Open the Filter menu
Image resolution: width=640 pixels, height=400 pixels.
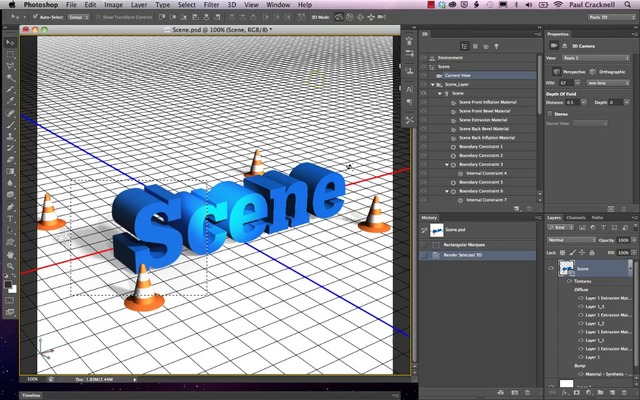[x=210, y=5]
